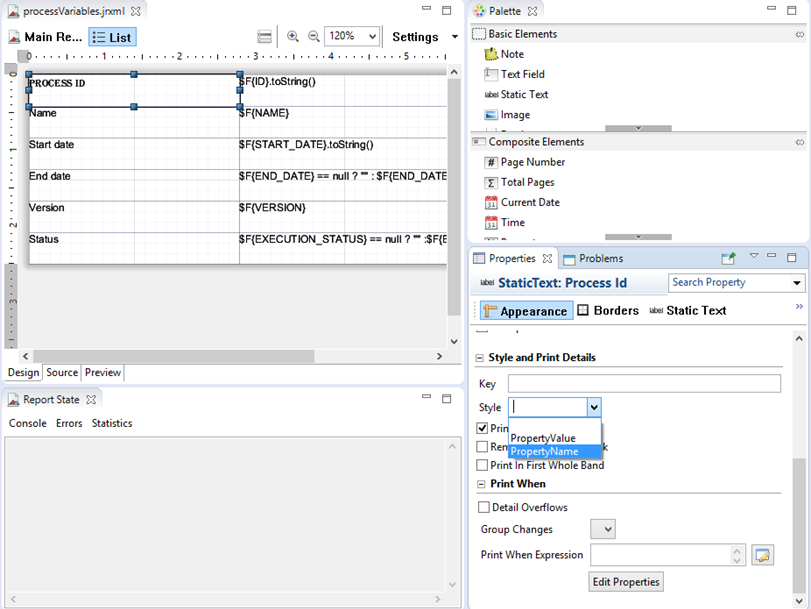This screenshot has height=609, width=811.
Task: Click the zoom out magnifier icon
Action: [313, 36]
